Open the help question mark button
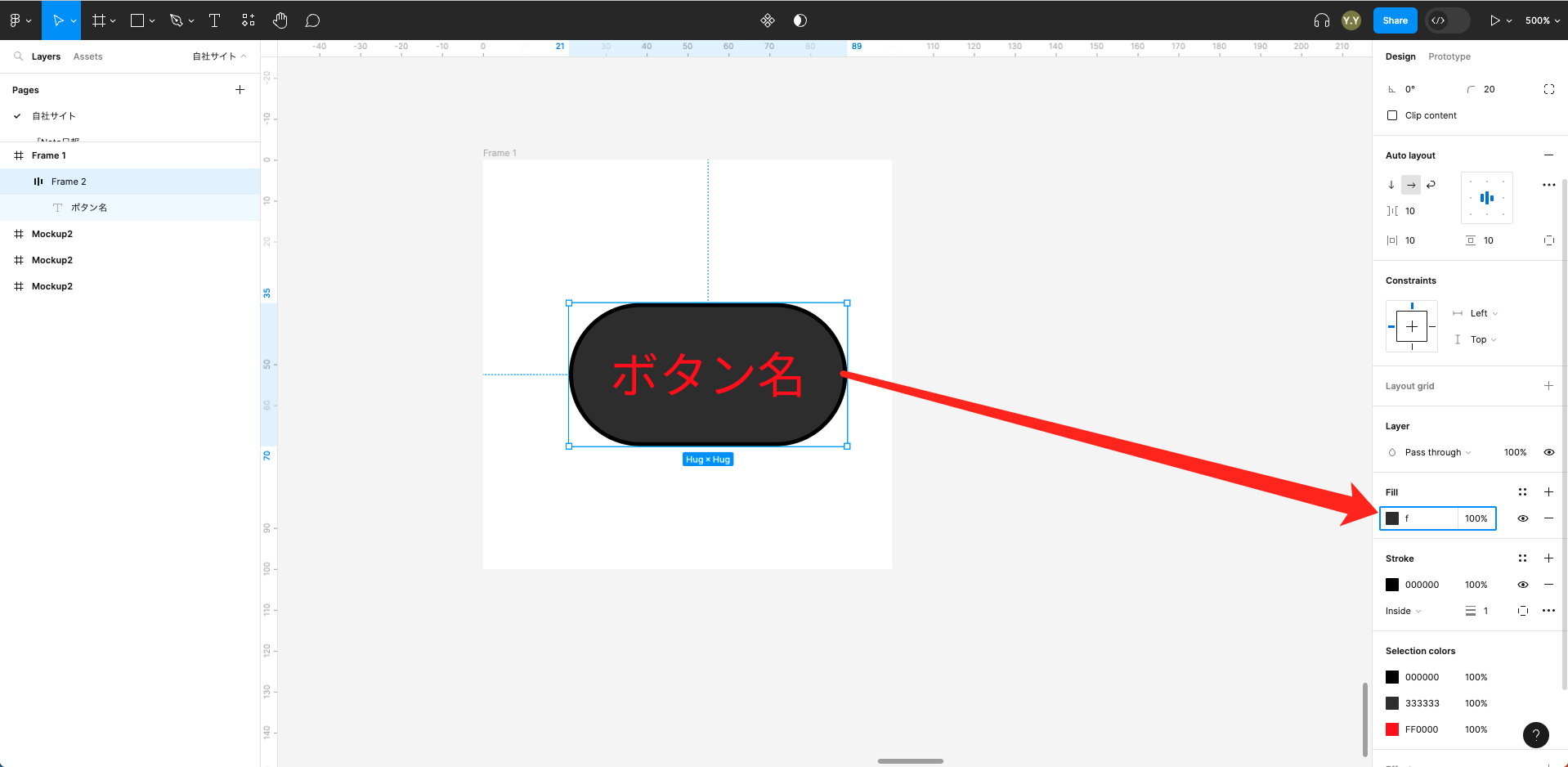This screenshot has width=1568, height=767. 1536,734
